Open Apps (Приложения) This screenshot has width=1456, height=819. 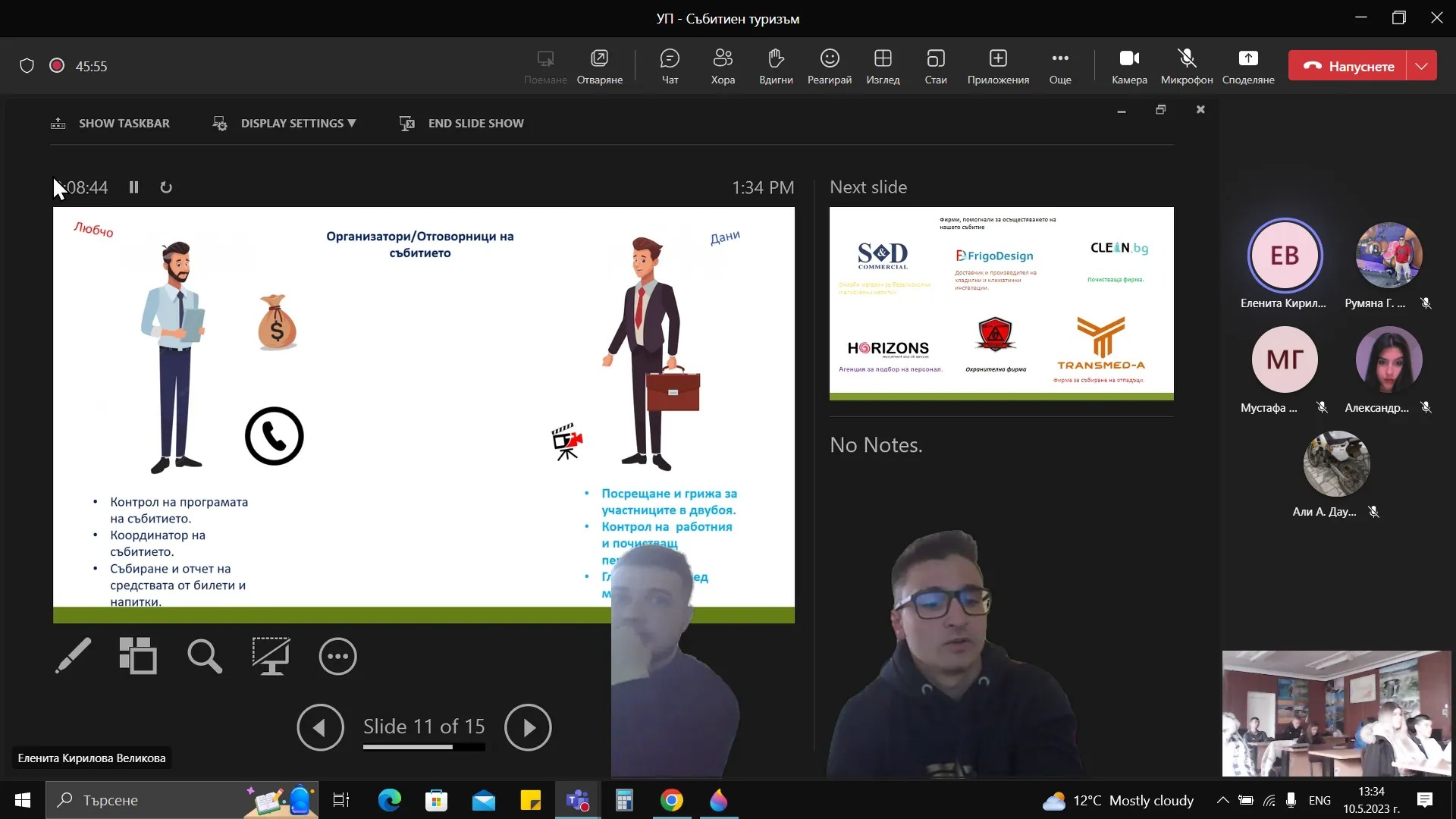[x=998, y=67]
